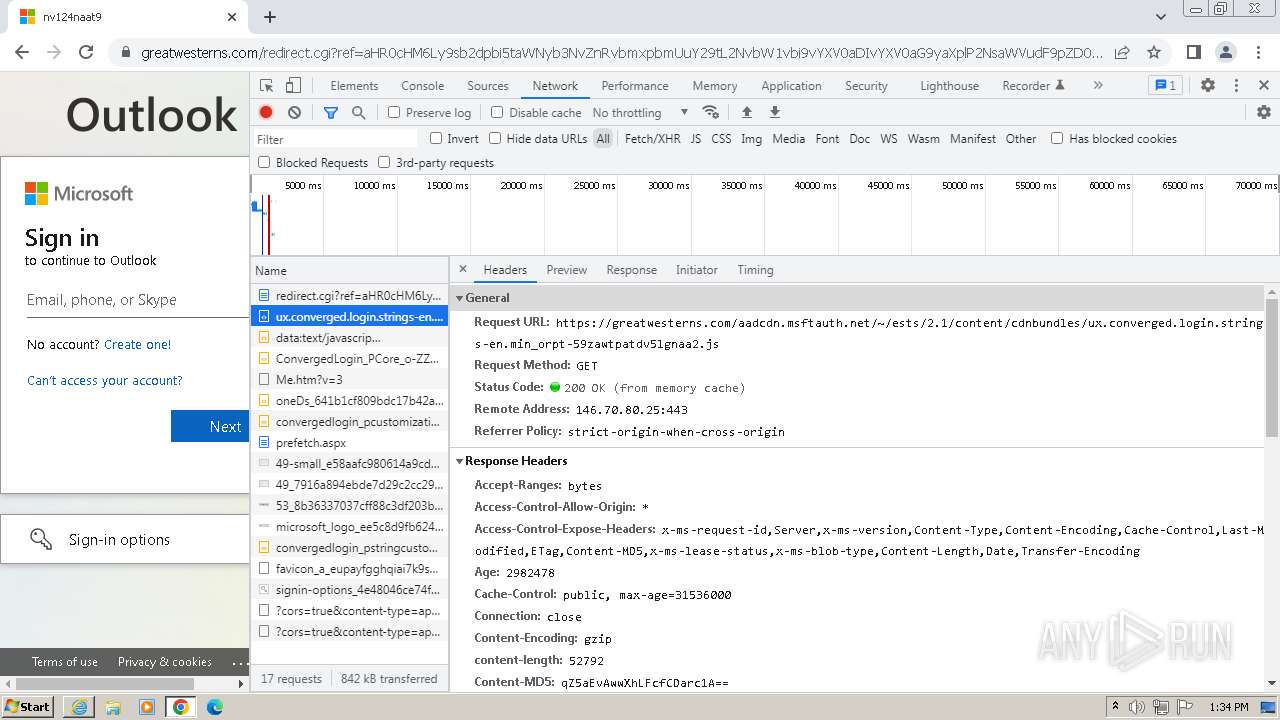Open the Response tab of request

[632, 270]
